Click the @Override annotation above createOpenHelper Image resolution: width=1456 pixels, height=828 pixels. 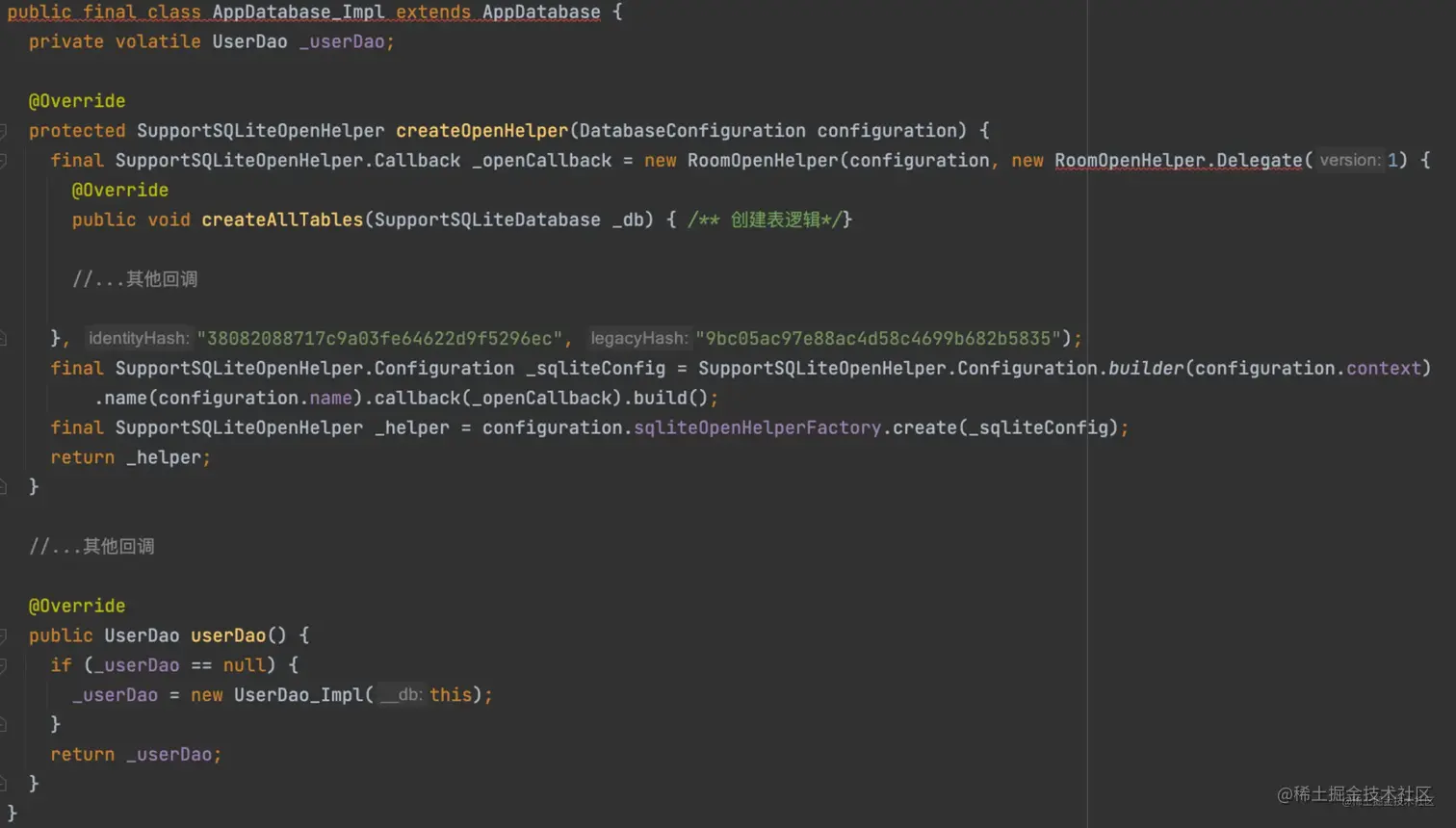click(x=77, y=101)
